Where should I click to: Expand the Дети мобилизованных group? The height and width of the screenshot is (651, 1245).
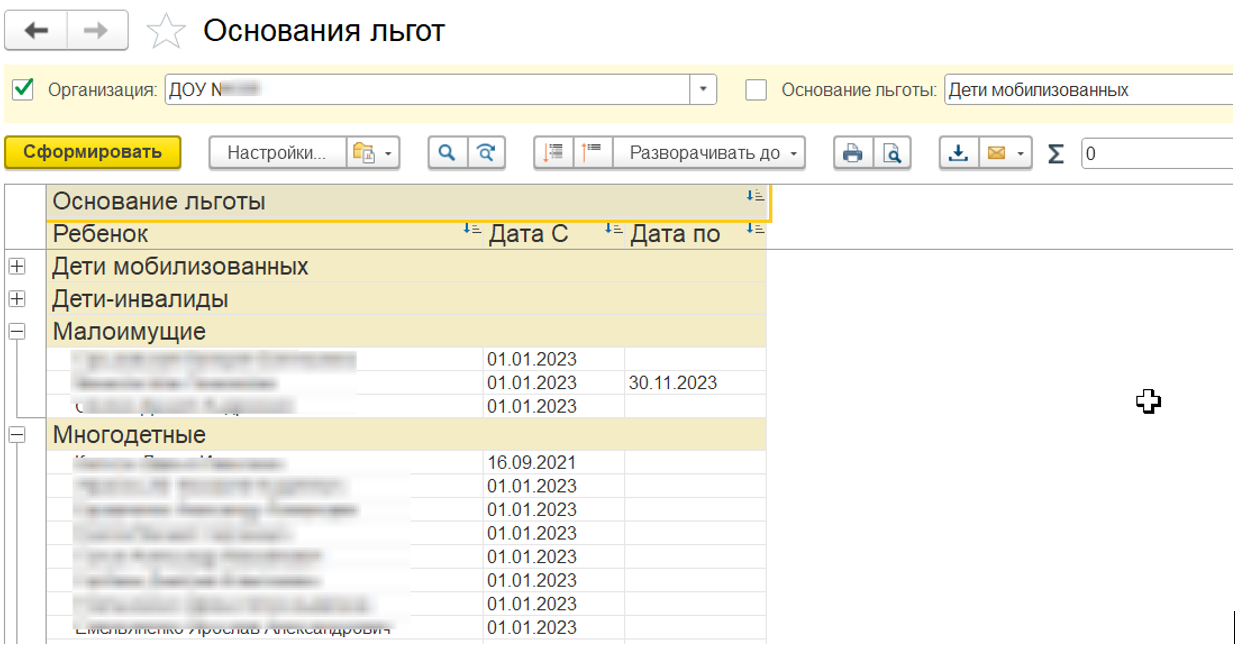pos(17,267)
